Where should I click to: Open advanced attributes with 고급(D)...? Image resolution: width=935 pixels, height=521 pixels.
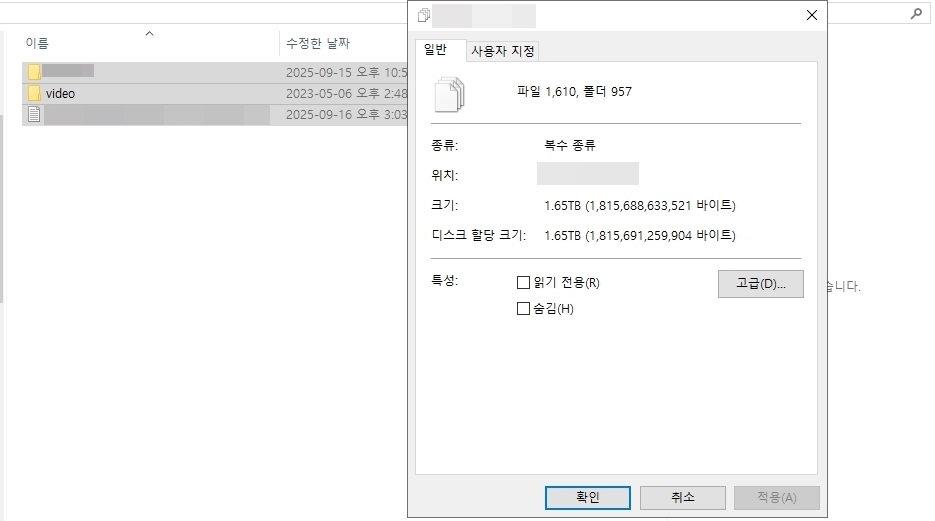point(760,284)
